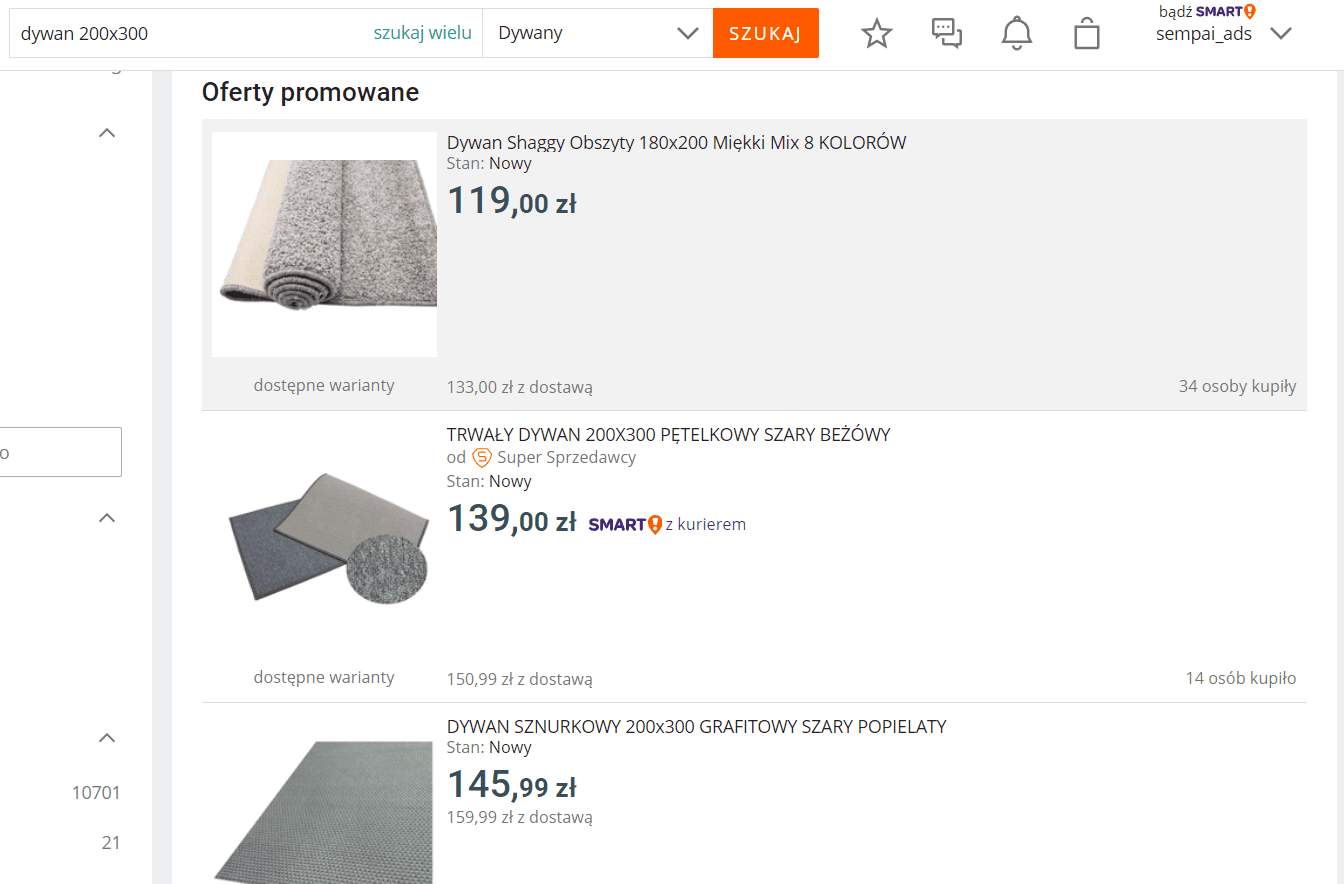Open the shopping bag cart icon
This screenshot has height=884, width=1344.
[1086, 33]
